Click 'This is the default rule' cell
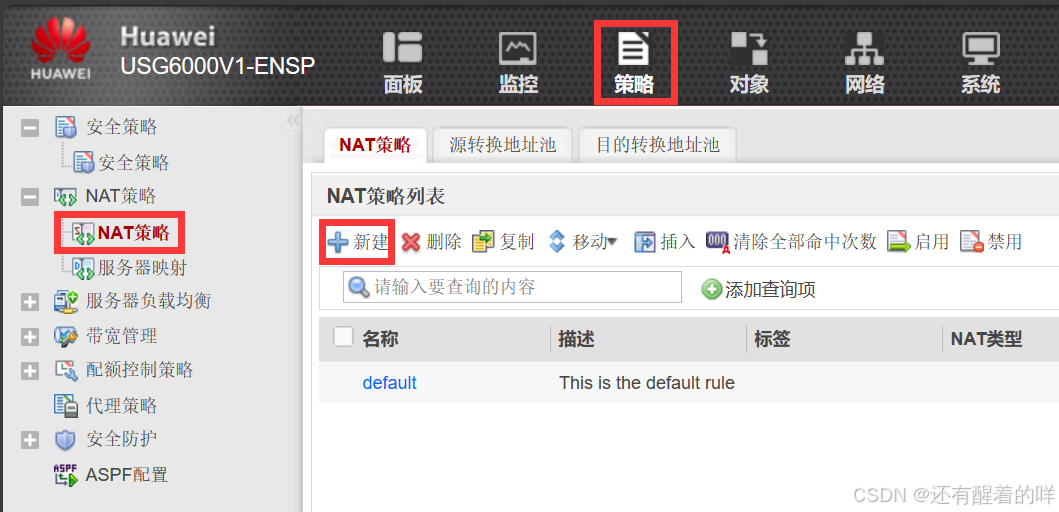The image size is (1059, 512). (647, 383)
